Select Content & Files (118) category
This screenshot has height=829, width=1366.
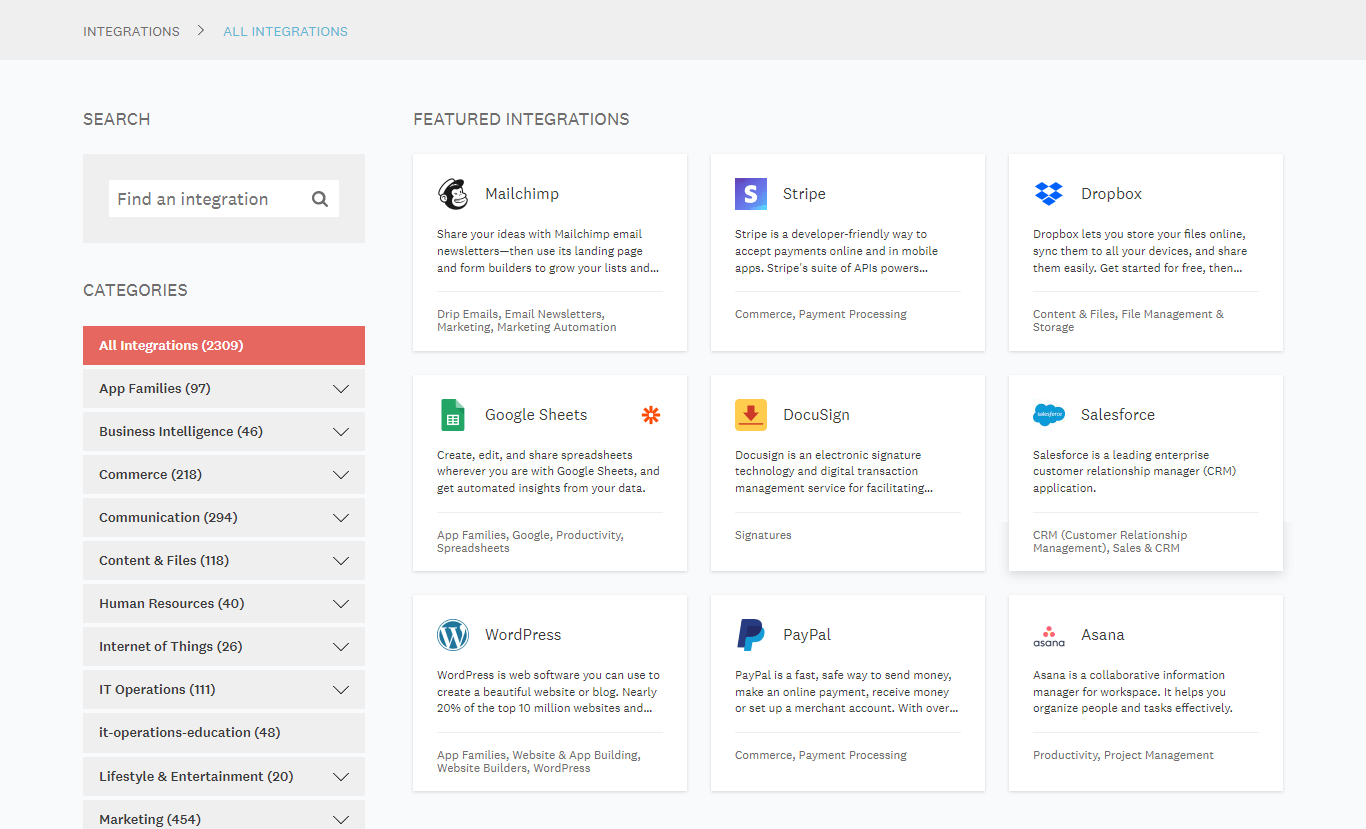point(224,560)
